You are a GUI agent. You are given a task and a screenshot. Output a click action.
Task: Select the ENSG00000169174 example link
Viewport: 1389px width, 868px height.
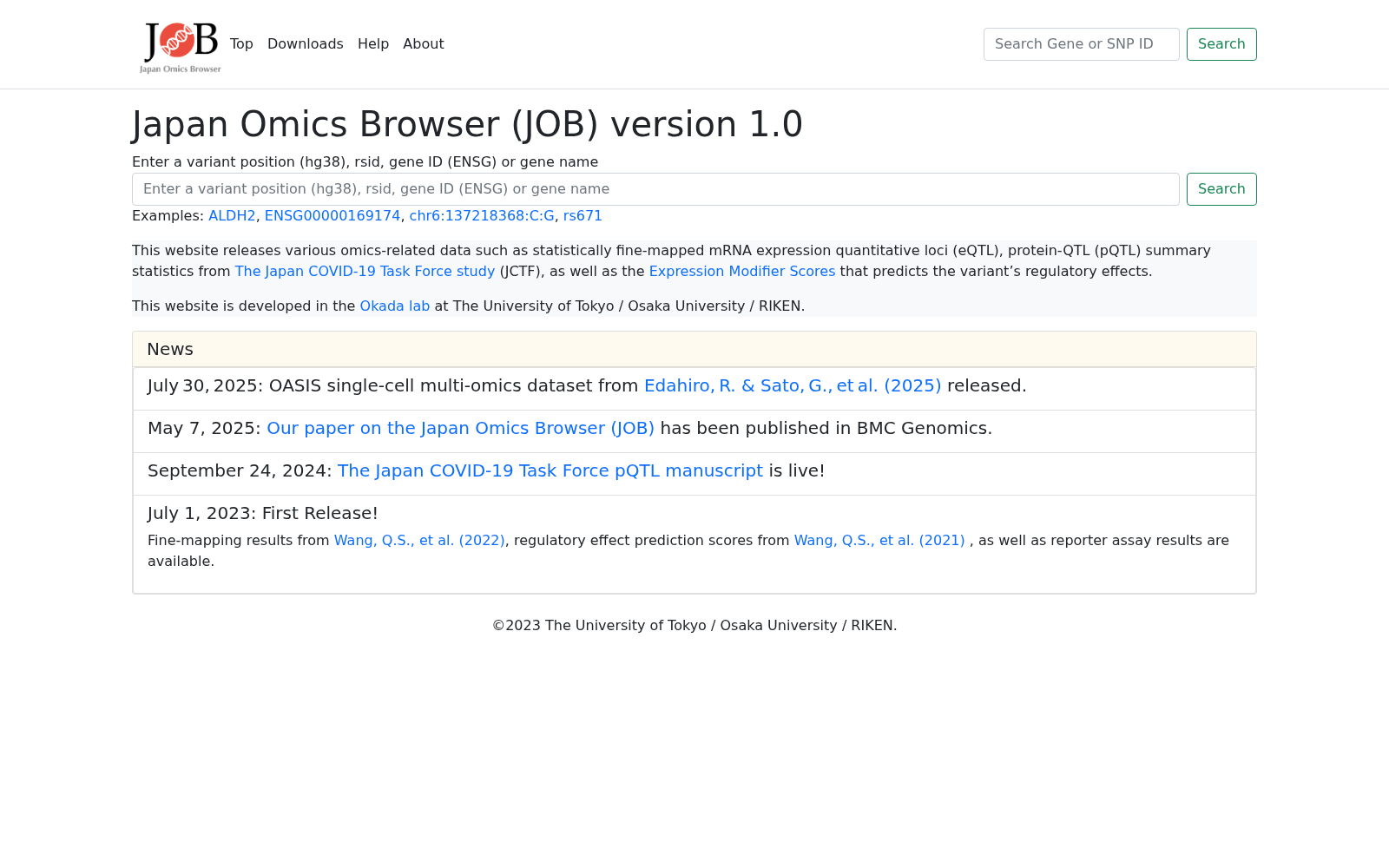[332, 216]
